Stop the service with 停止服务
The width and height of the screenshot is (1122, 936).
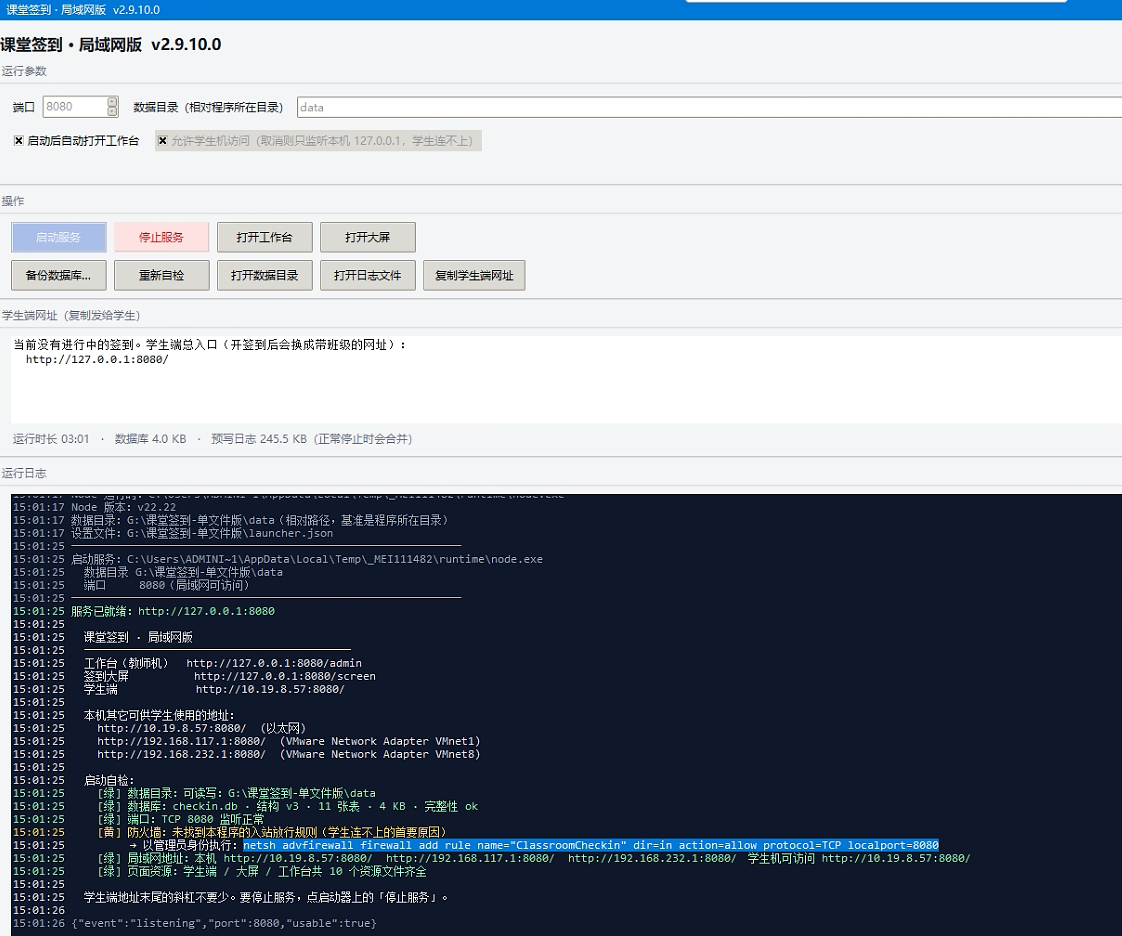click(x=161, y=237)
